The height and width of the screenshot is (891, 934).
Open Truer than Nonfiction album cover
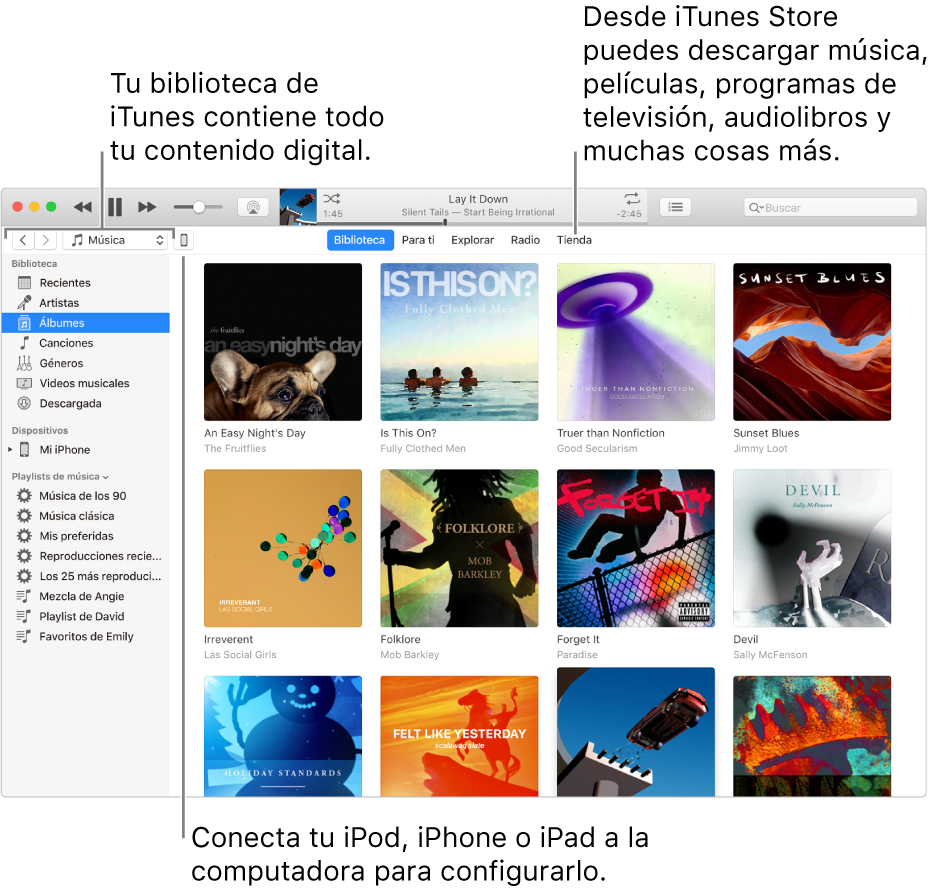[x=636, y=342]
